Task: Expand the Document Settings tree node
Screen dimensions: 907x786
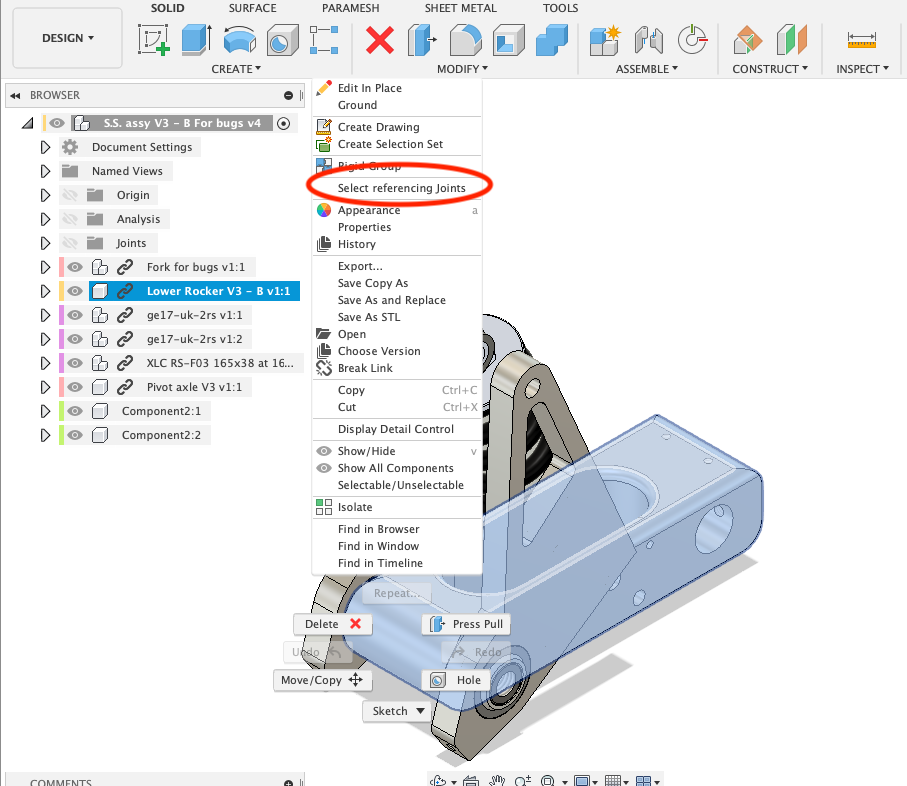Action: (x=45, y=147)
